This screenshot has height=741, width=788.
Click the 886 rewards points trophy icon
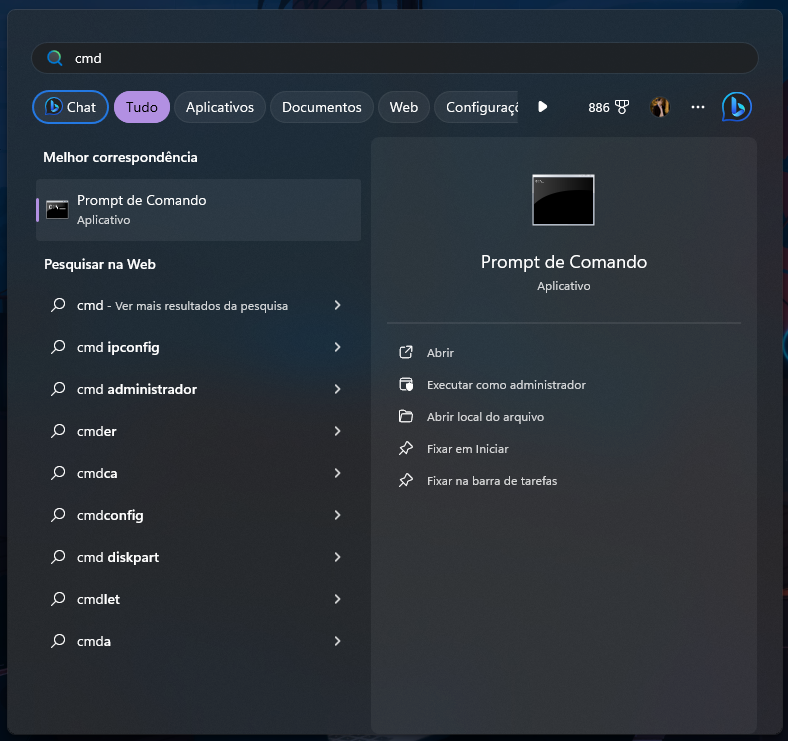pos(621,107)
